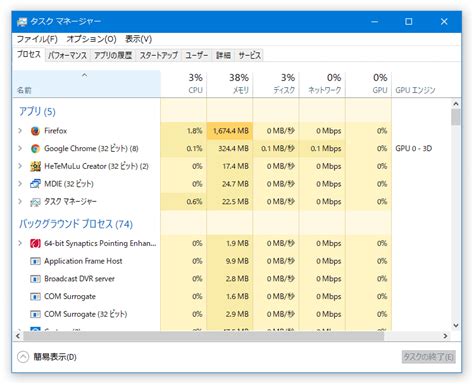Viewport: 474px width, 385px height.
Task: Click the 17.4 MB memory cell
Action: pos(230,166)
